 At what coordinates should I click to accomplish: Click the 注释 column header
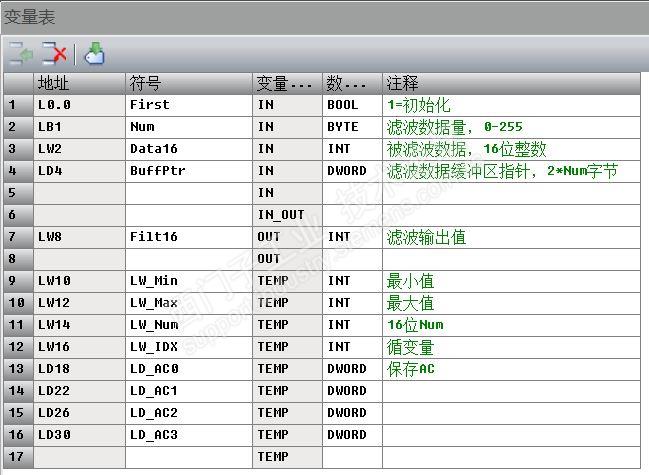tap(511, 84)
